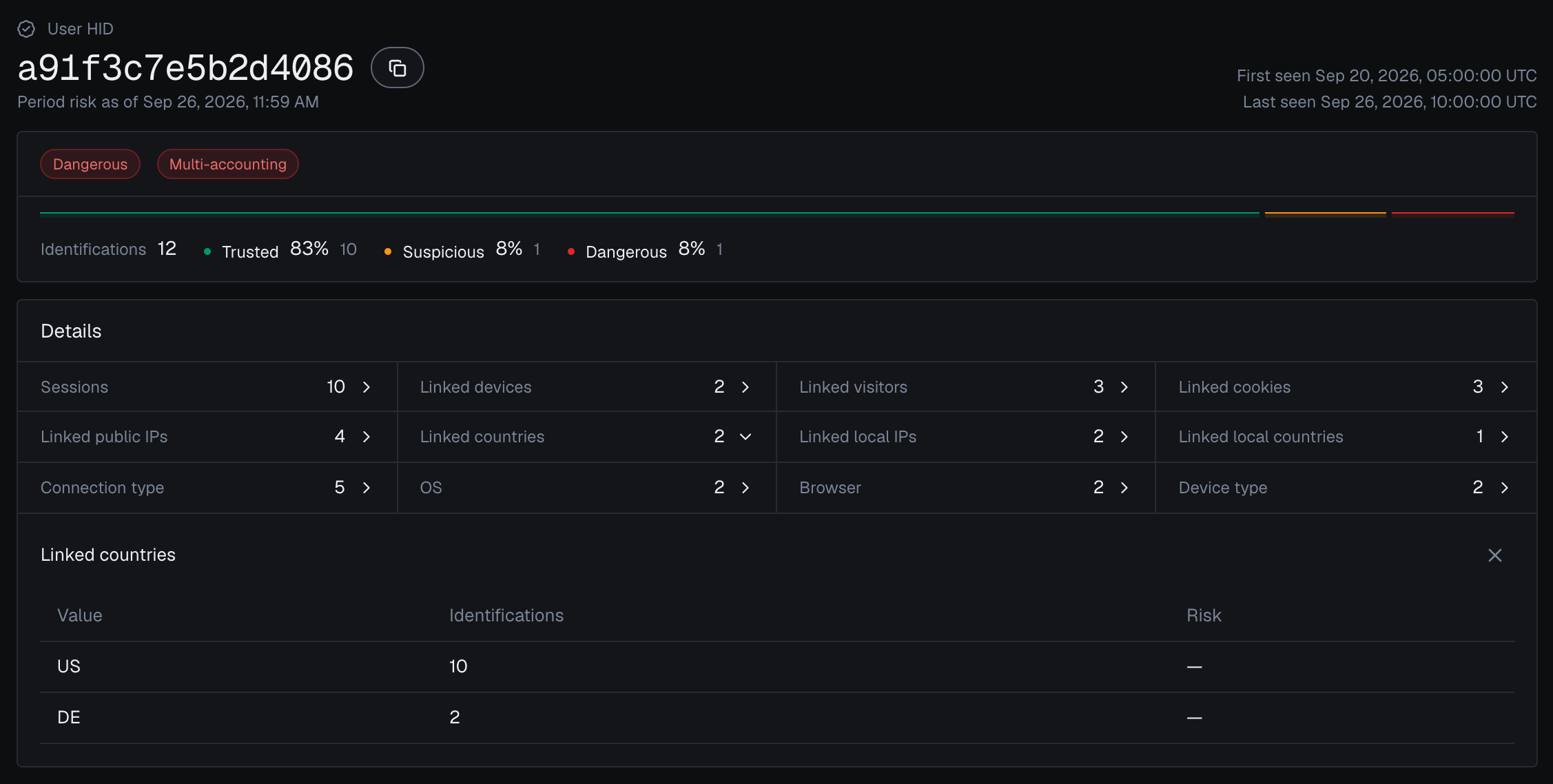Image resolution: width=1553 pixels, height=784 pixels.
Task: Click the Device type label
Action: [1223, 488]
